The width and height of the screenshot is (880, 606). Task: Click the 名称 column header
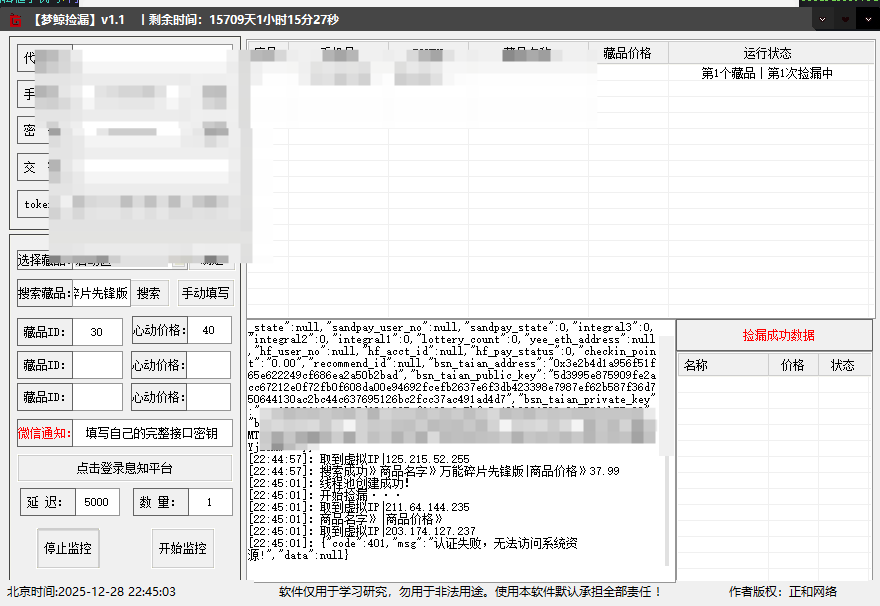(696, 366)
